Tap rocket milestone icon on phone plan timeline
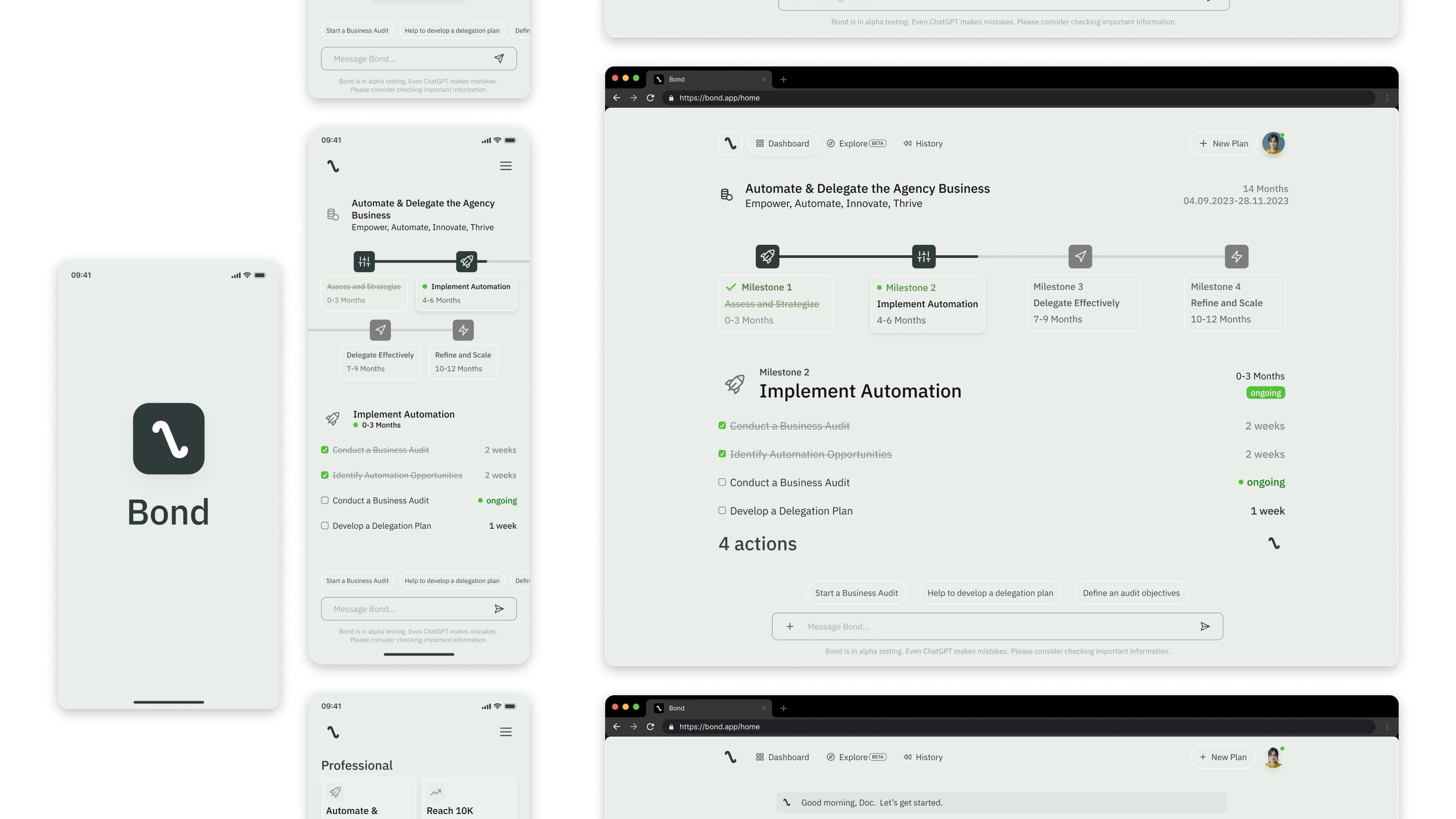Viewport: 1456px width, 819px height. coord(466,261)
